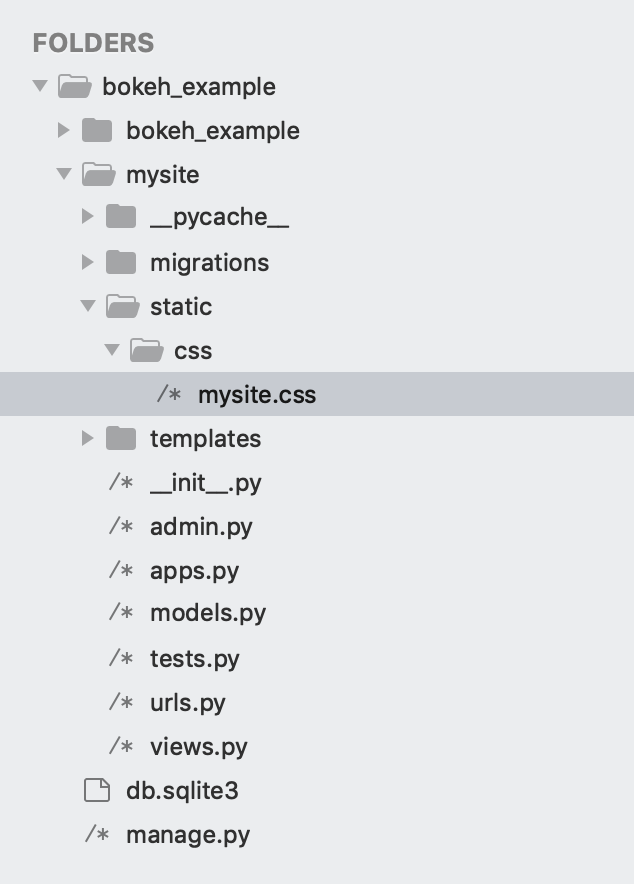Click the templates folder icon
The height and width of the screenshot is (884, 634).
(x=121, y=438)
